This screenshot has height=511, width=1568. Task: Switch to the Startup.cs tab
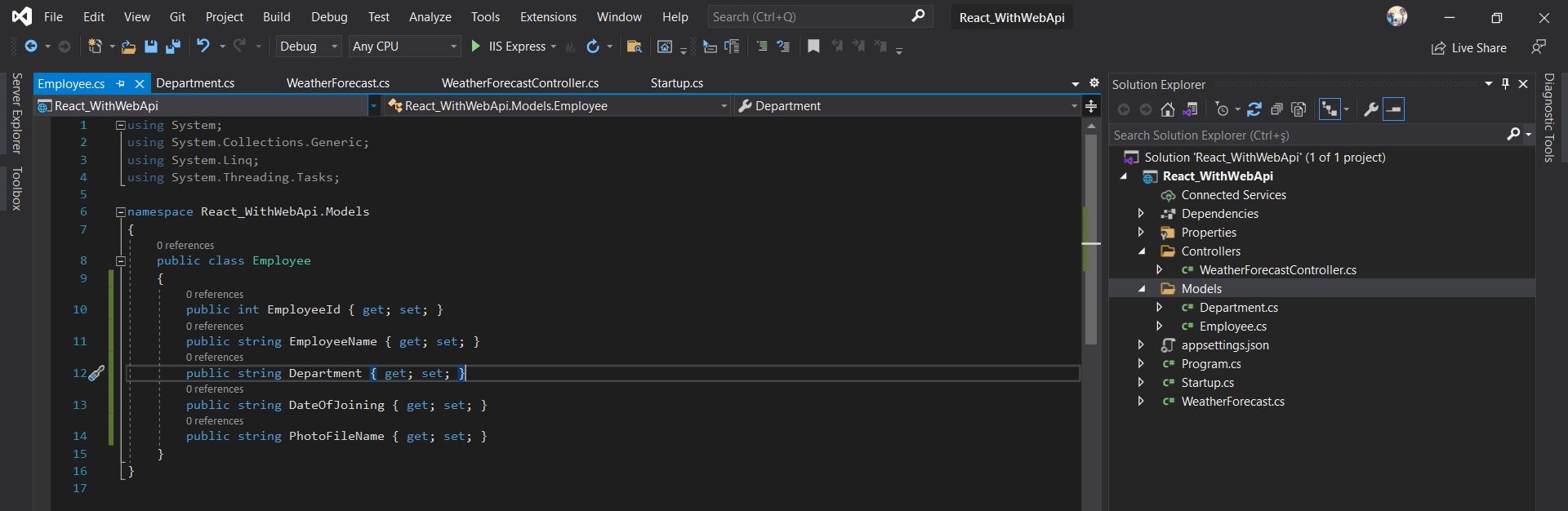(x=676, y=83)
